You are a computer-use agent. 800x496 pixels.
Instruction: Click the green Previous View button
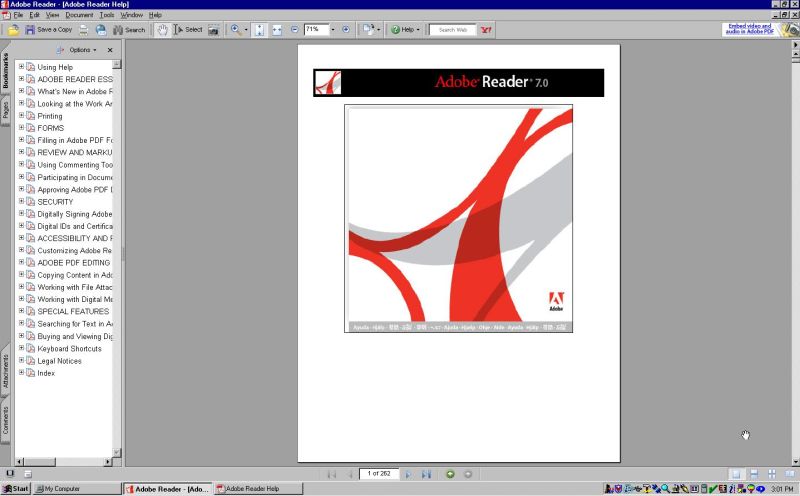450,474
